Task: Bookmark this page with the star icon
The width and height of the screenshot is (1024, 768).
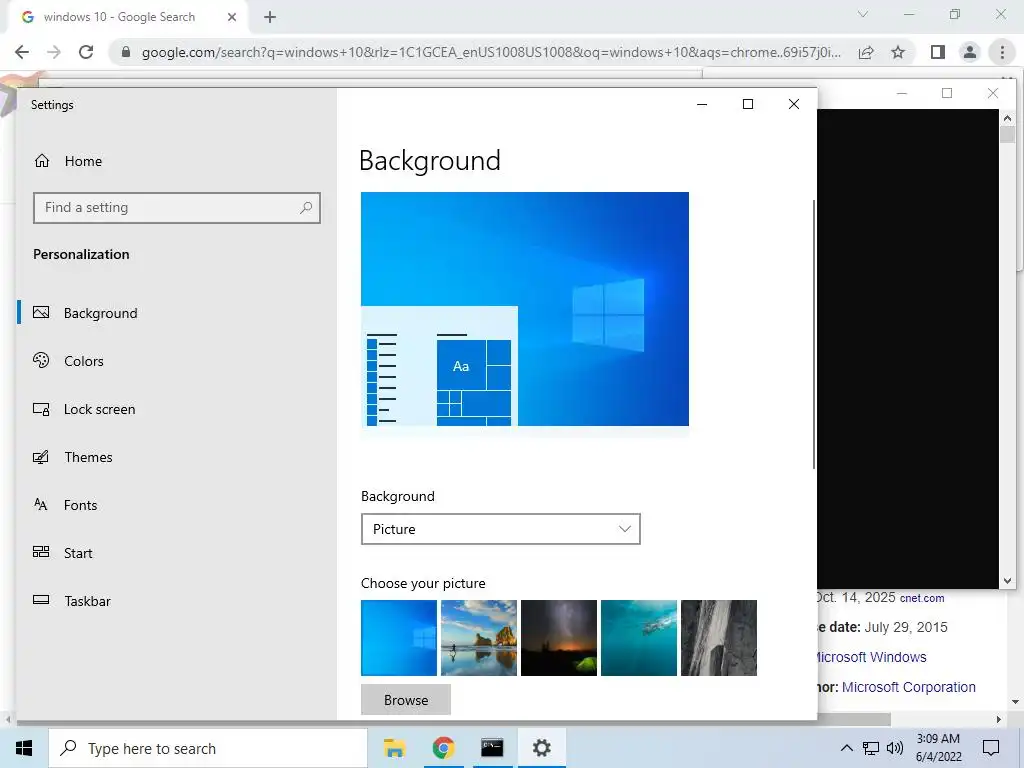Action: [898, 52]
